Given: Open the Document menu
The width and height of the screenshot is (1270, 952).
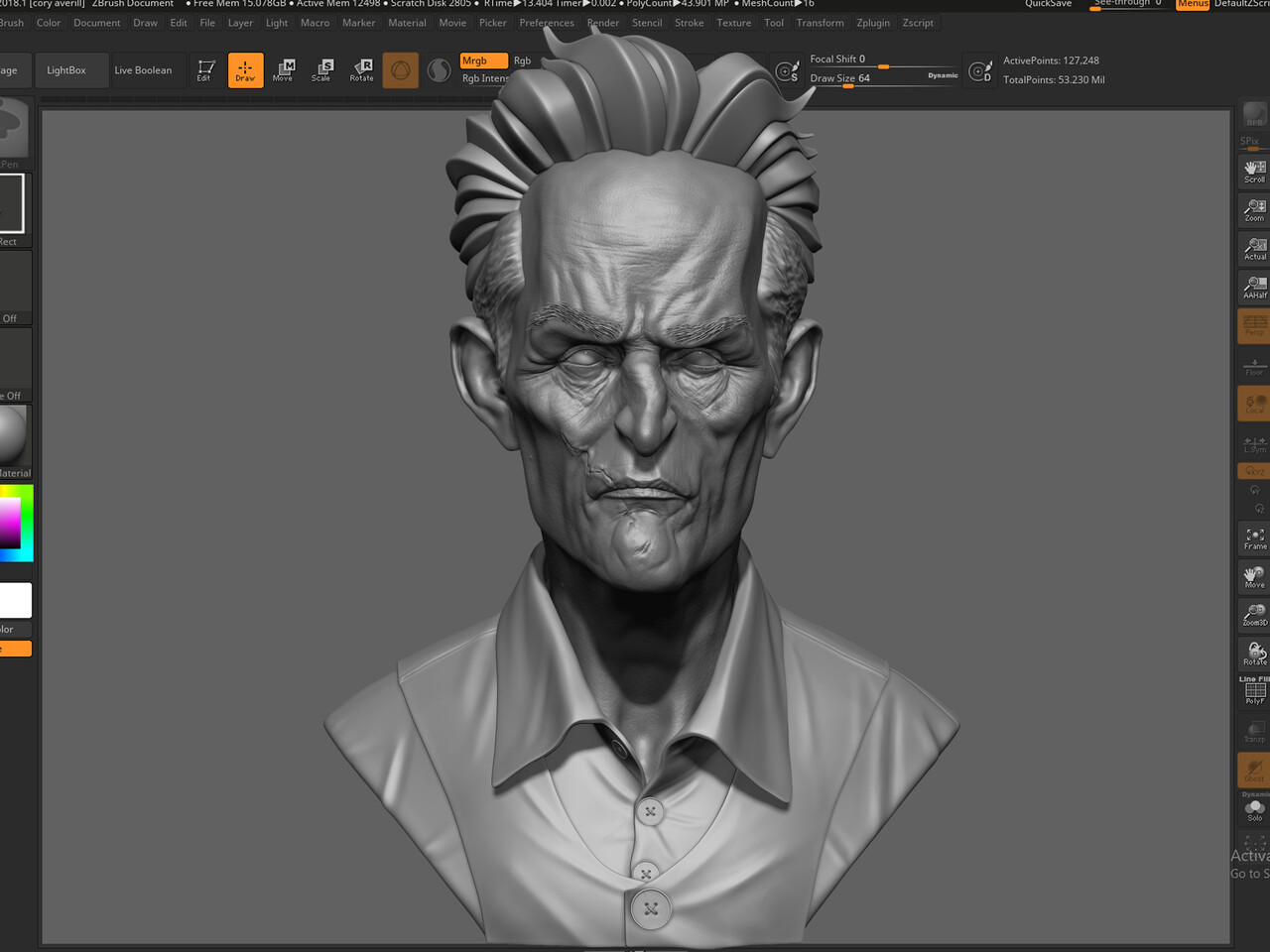Looking at the screenshot, I should [x=97, y=23].
